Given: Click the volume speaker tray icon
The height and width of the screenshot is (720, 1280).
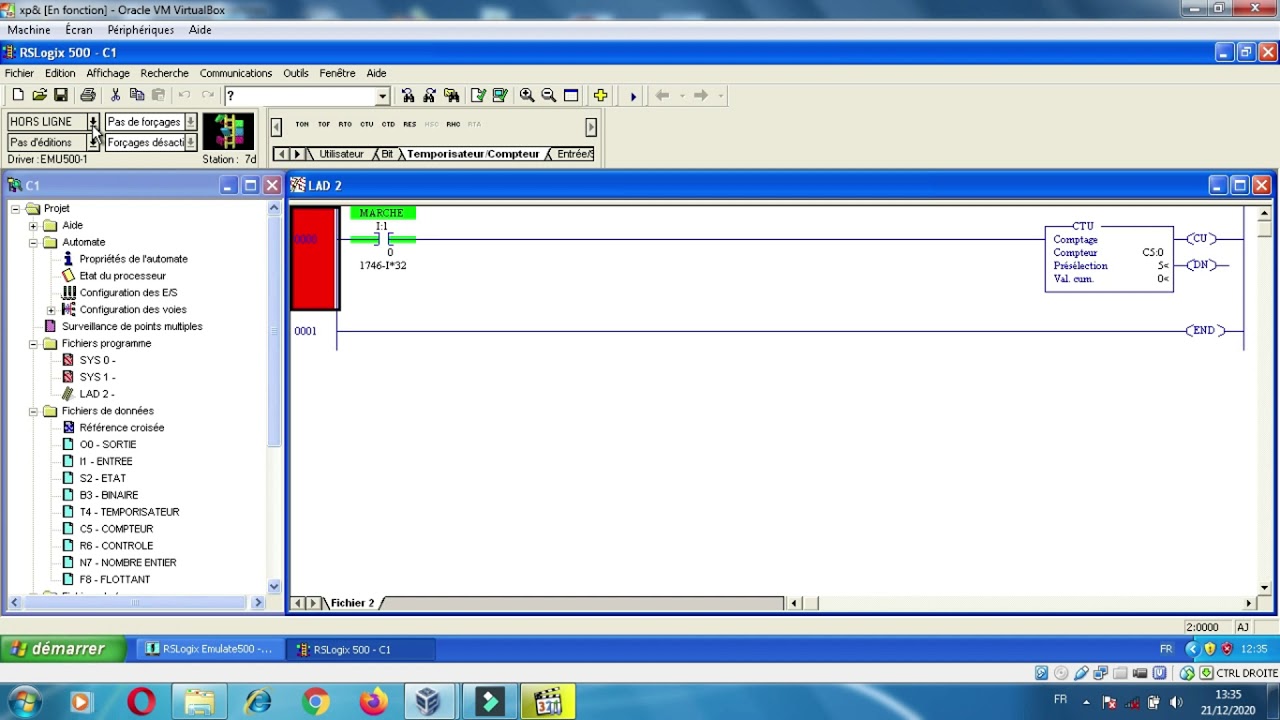Looking at the screenshot, I should click(x=1176, y=702).
